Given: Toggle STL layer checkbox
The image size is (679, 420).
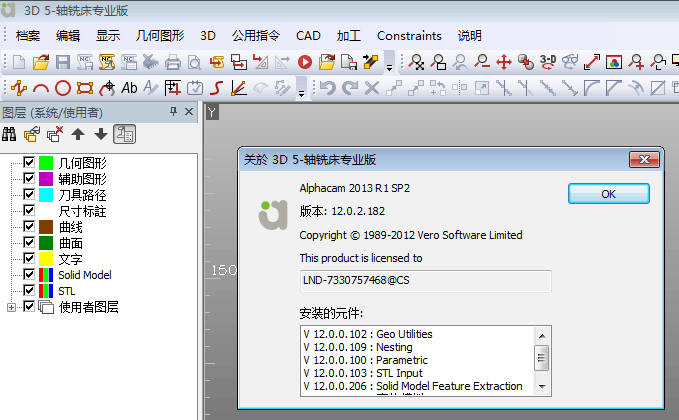Looking at the screenshot, I should pyautogui.click(x=29, y=291).
